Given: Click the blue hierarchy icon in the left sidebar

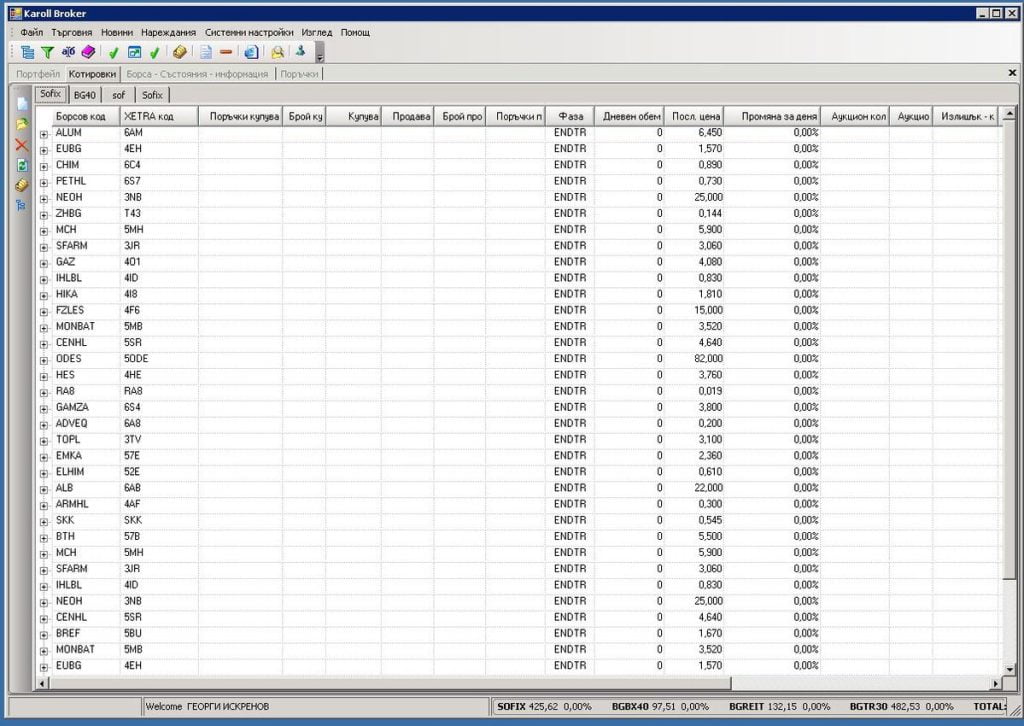Looking at the screenshot, I should pos(22,206).
